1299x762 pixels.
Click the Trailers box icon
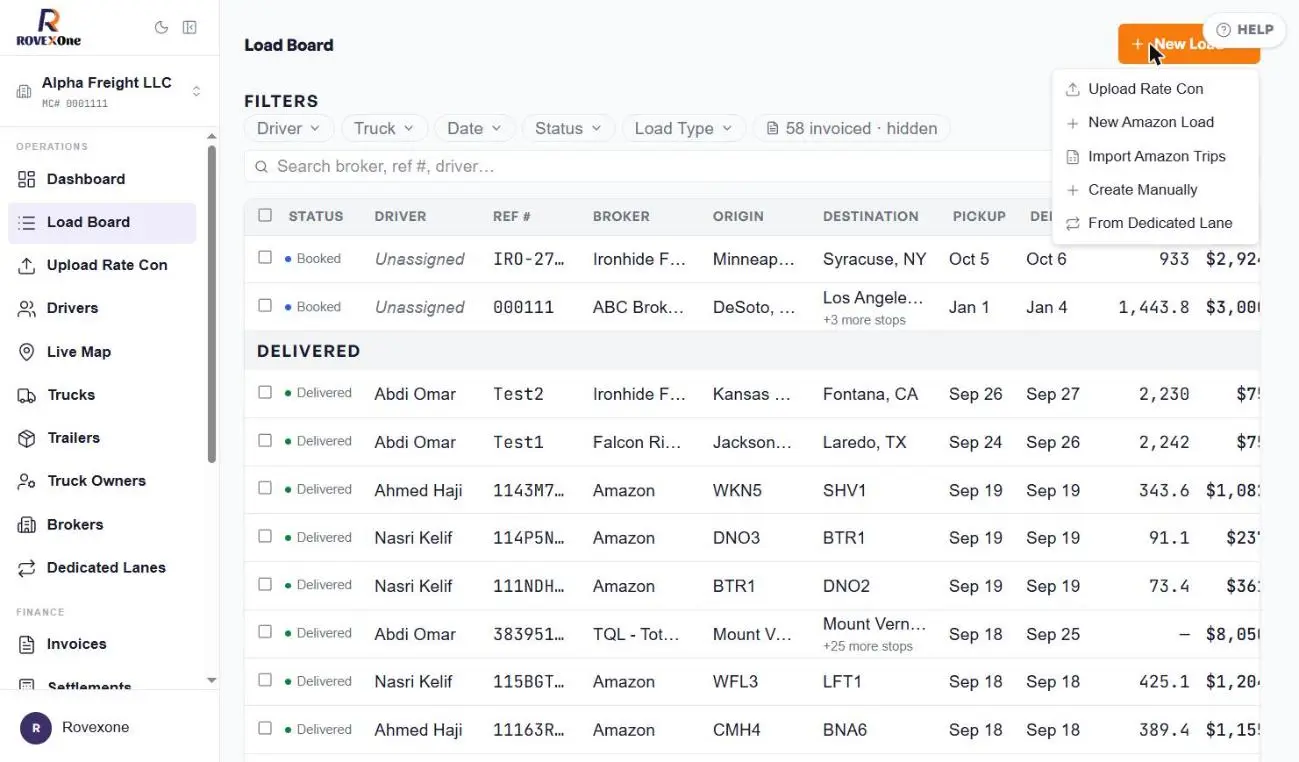tap(27, 438)
